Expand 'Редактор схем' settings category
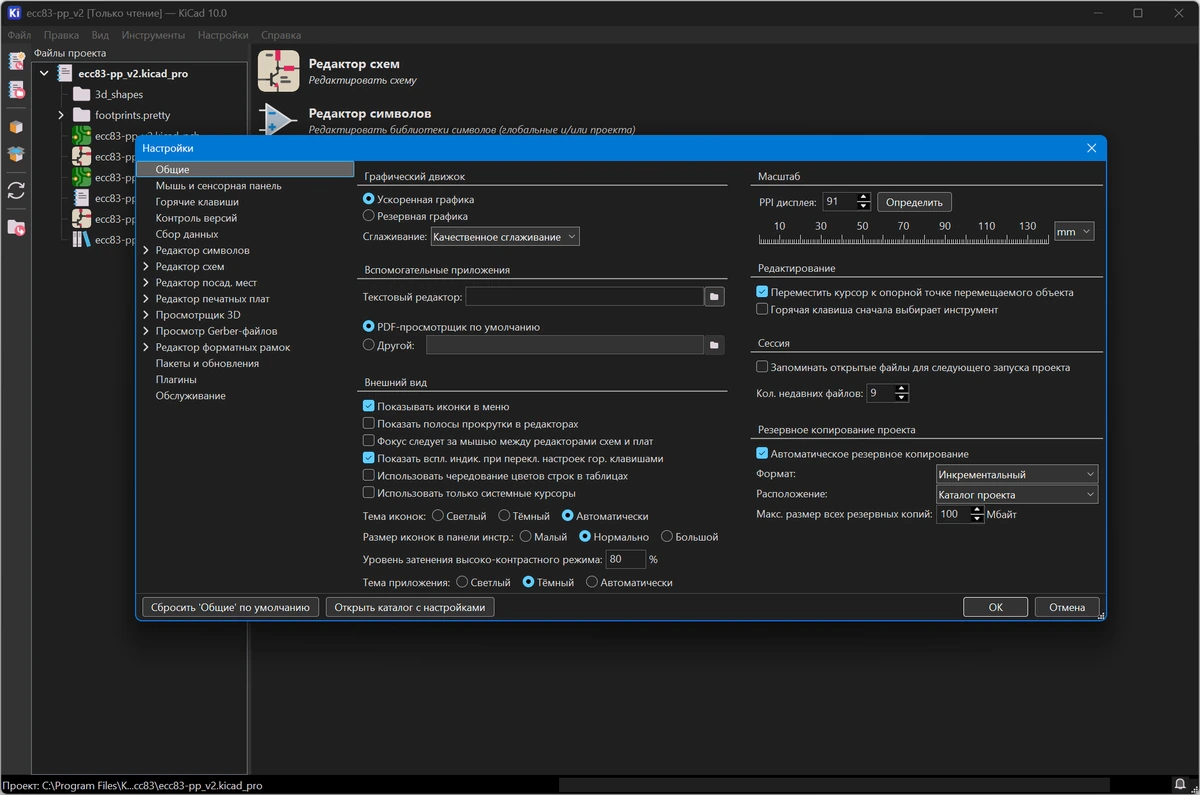The width and height of the screenshot is (1200, 795). pyautogui.click(x=146, y=266)
